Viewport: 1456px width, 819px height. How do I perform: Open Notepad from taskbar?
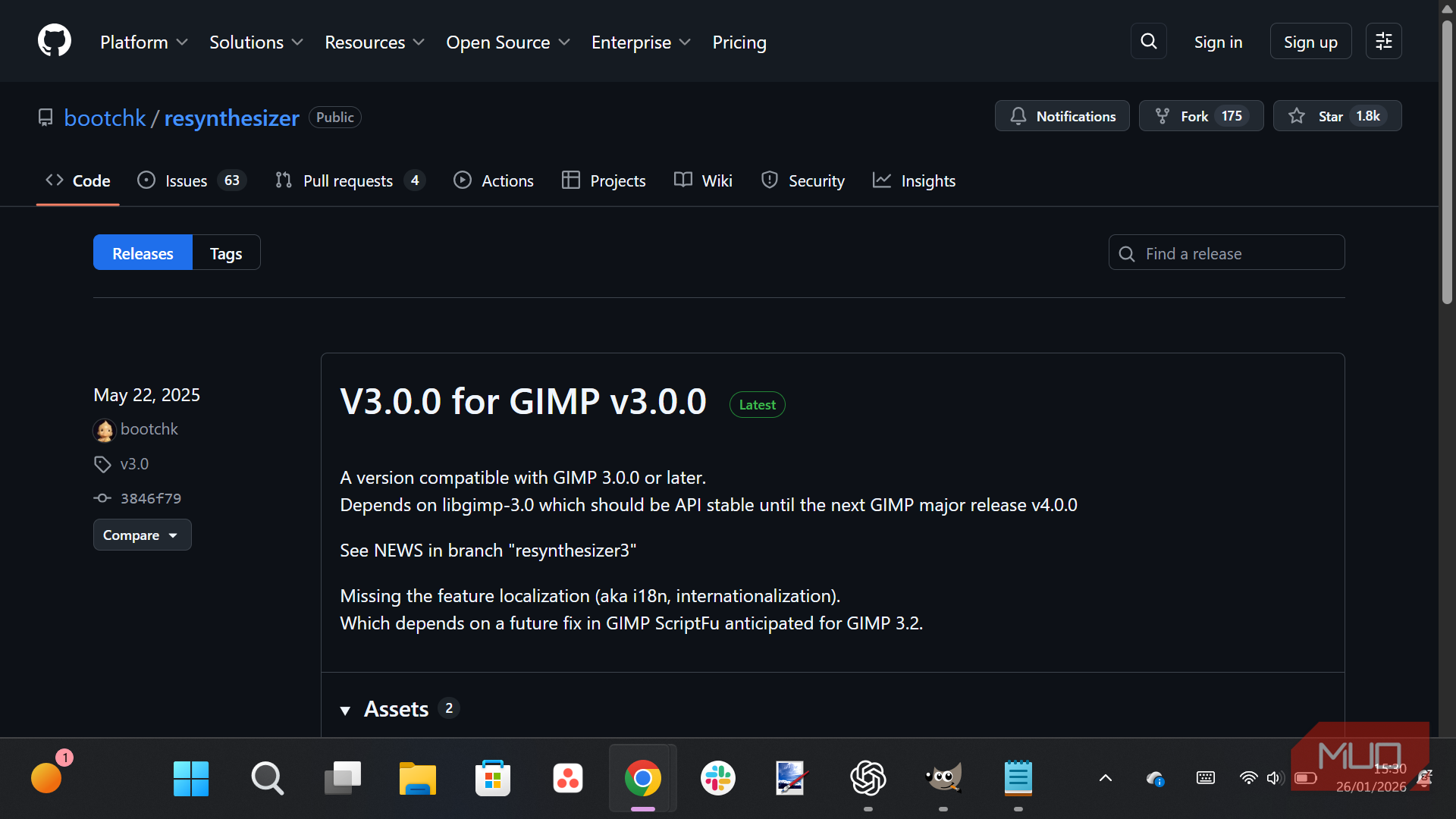click(x=1018, y=779)
